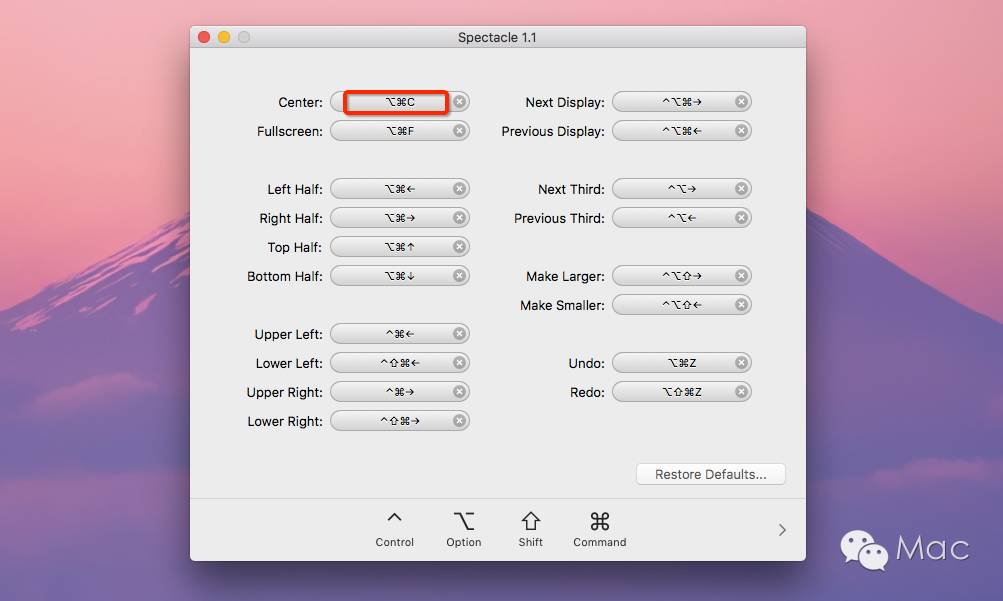Image resolution: width=1003 pixels, height=601 pixels.
Task: Select the Bottom Half shortcut field
Action: pos(400,276)
